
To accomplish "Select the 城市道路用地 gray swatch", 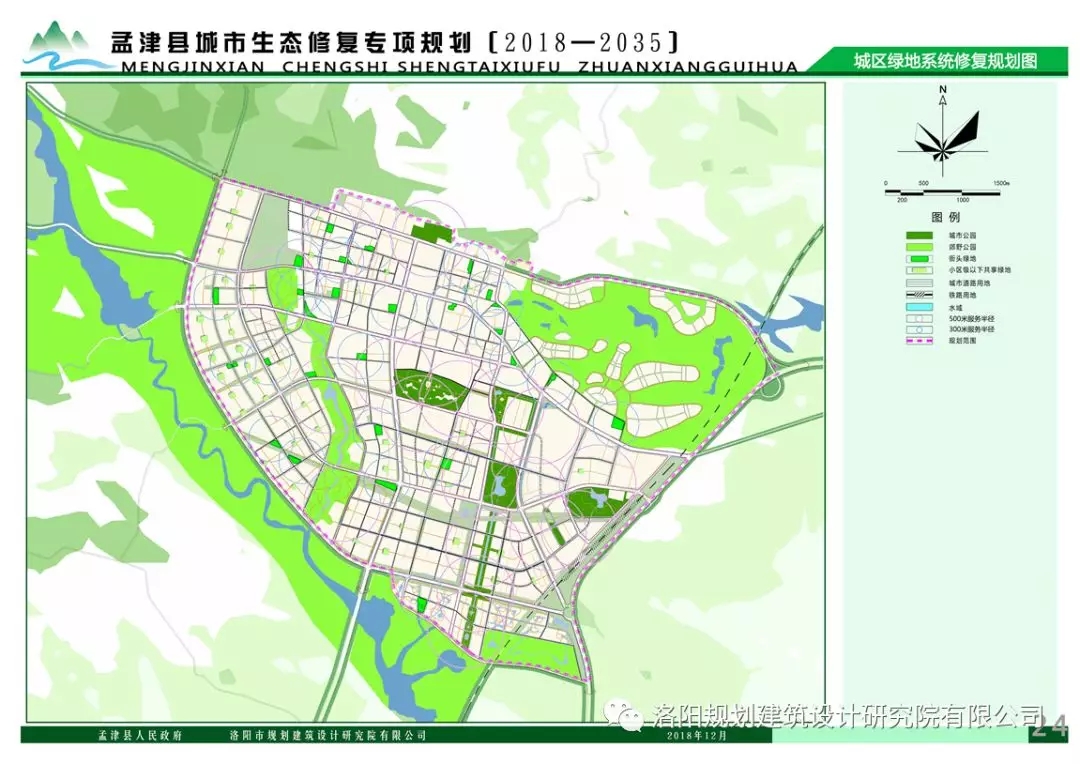I will [918, 283].
